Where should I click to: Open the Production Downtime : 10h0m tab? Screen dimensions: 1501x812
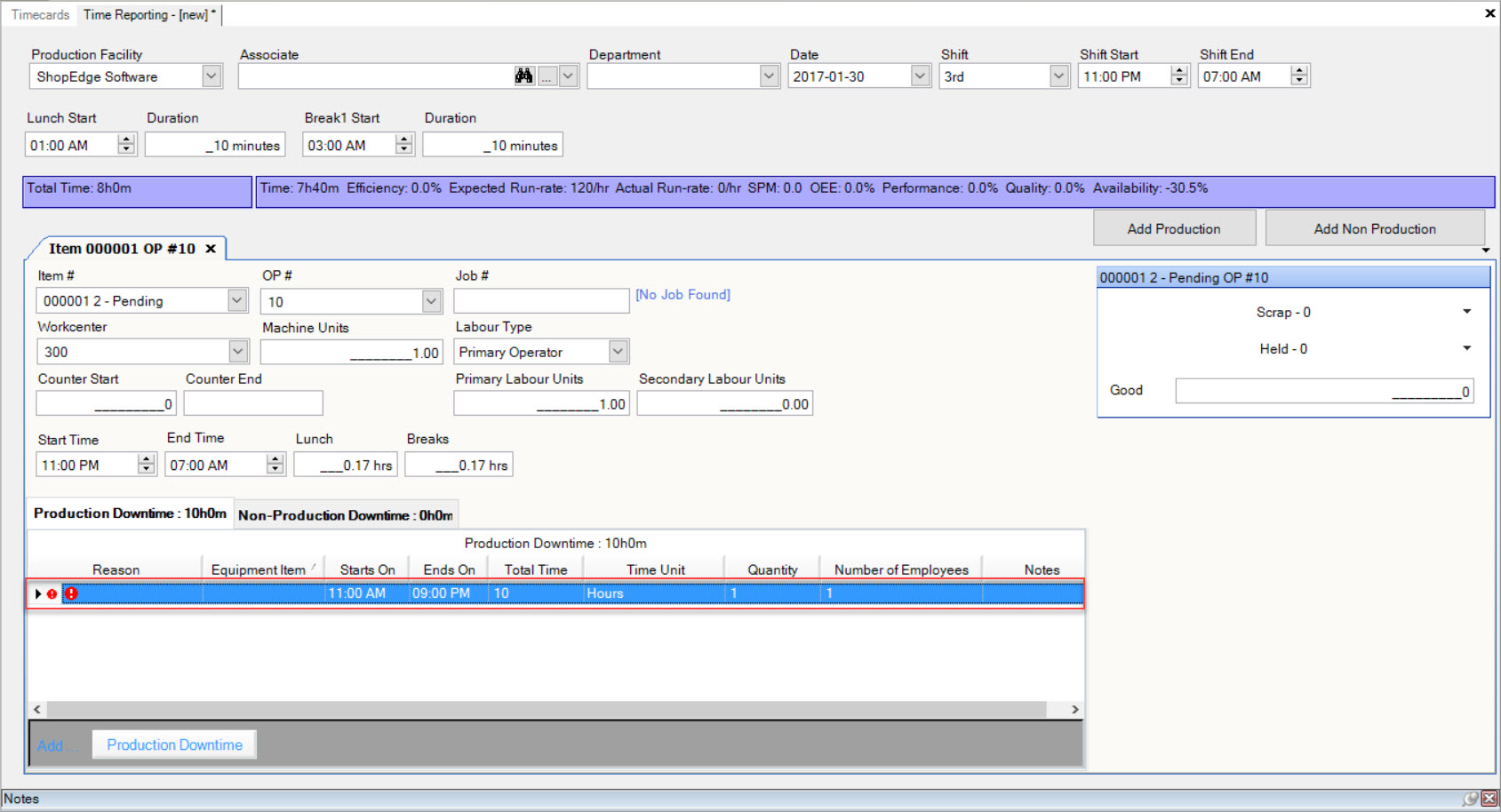click(x=130, y=513)
